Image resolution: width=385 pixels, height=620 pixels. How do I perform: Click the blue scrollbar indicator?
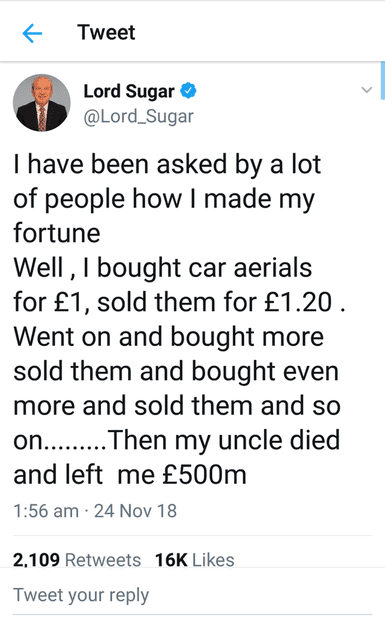point(382,80)
